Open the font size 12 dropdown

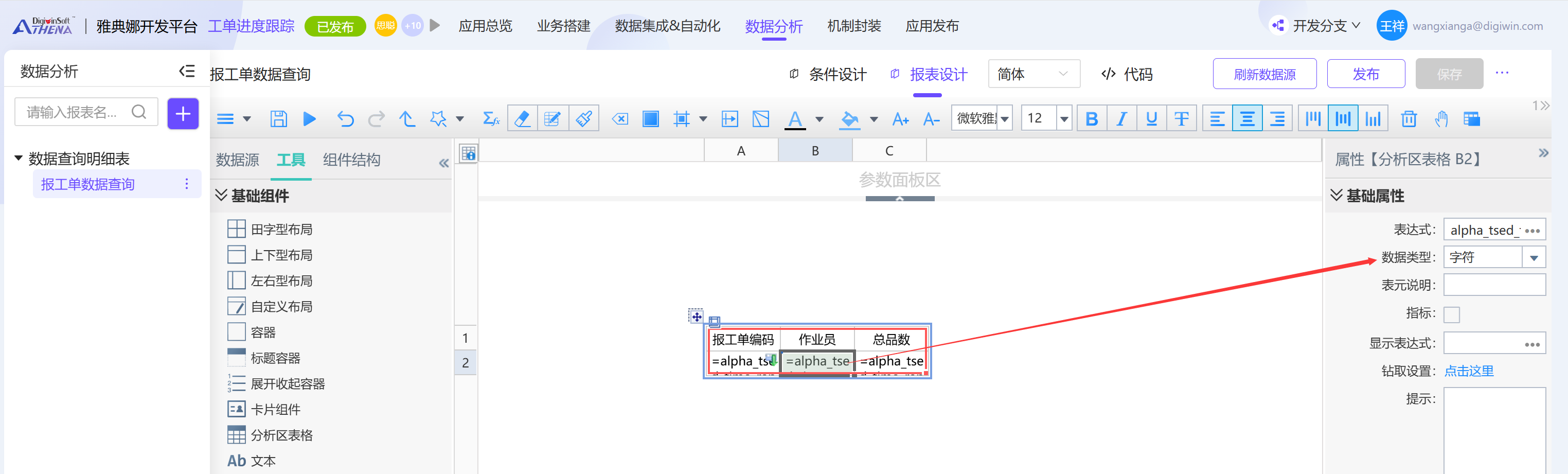pyautogui.click(x=1063, y=119)
